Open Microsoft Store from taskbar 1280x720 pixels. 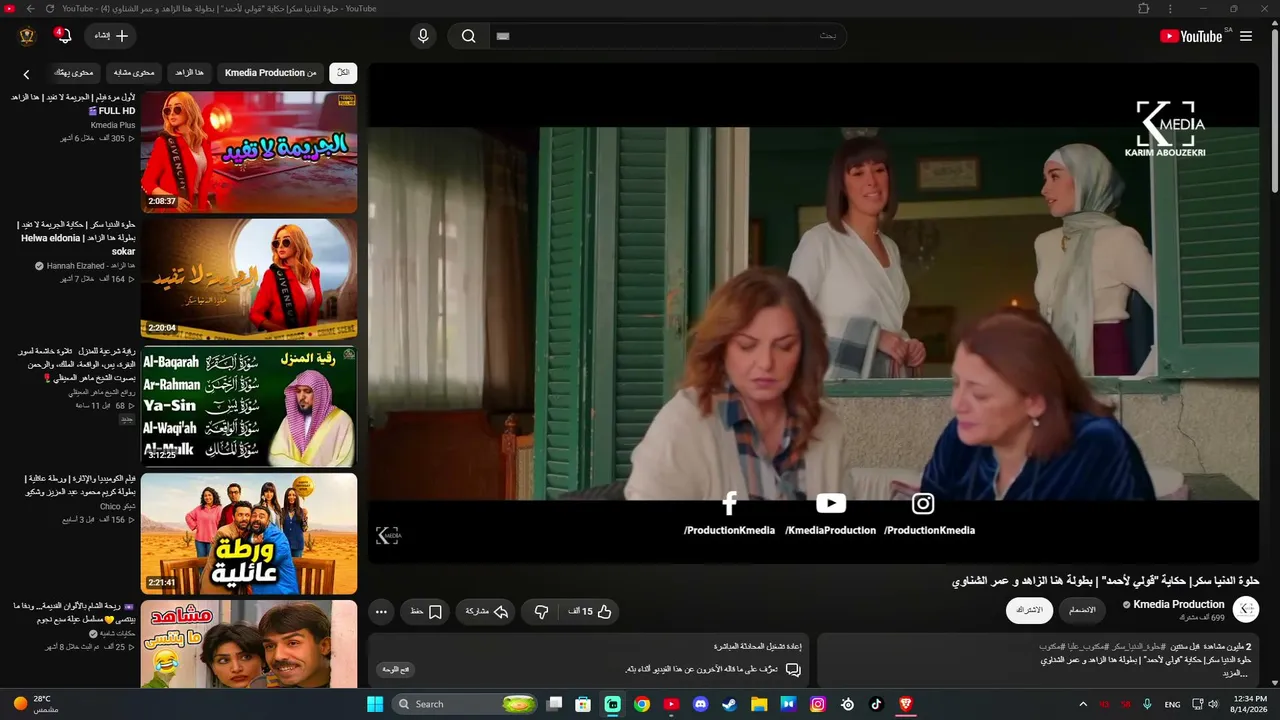point(583,704)
